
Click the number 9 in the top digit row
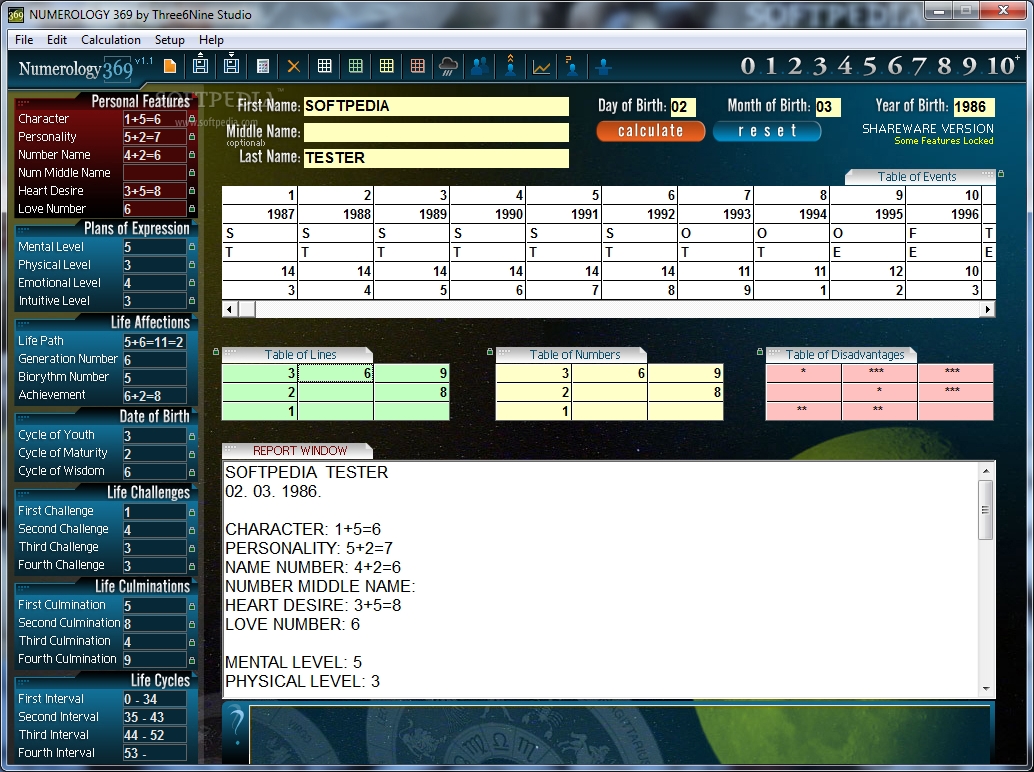969,66
